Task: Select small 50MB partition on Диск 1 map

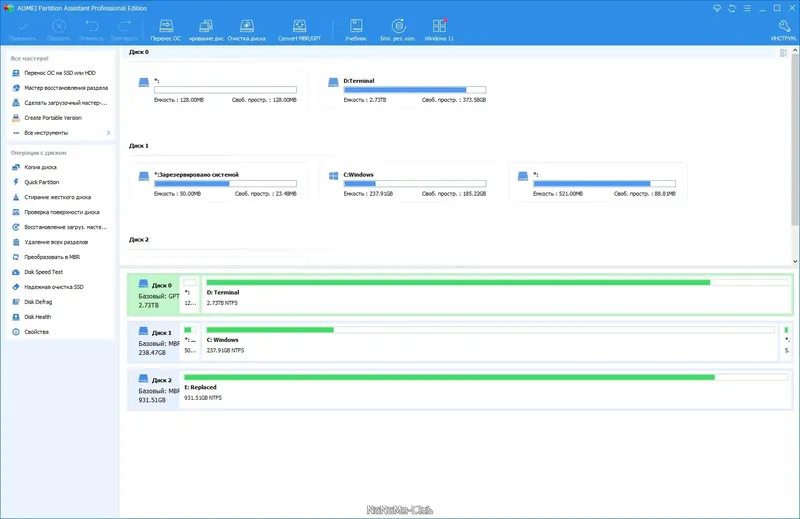Action: pyautogui.click(x=190, y=342)
